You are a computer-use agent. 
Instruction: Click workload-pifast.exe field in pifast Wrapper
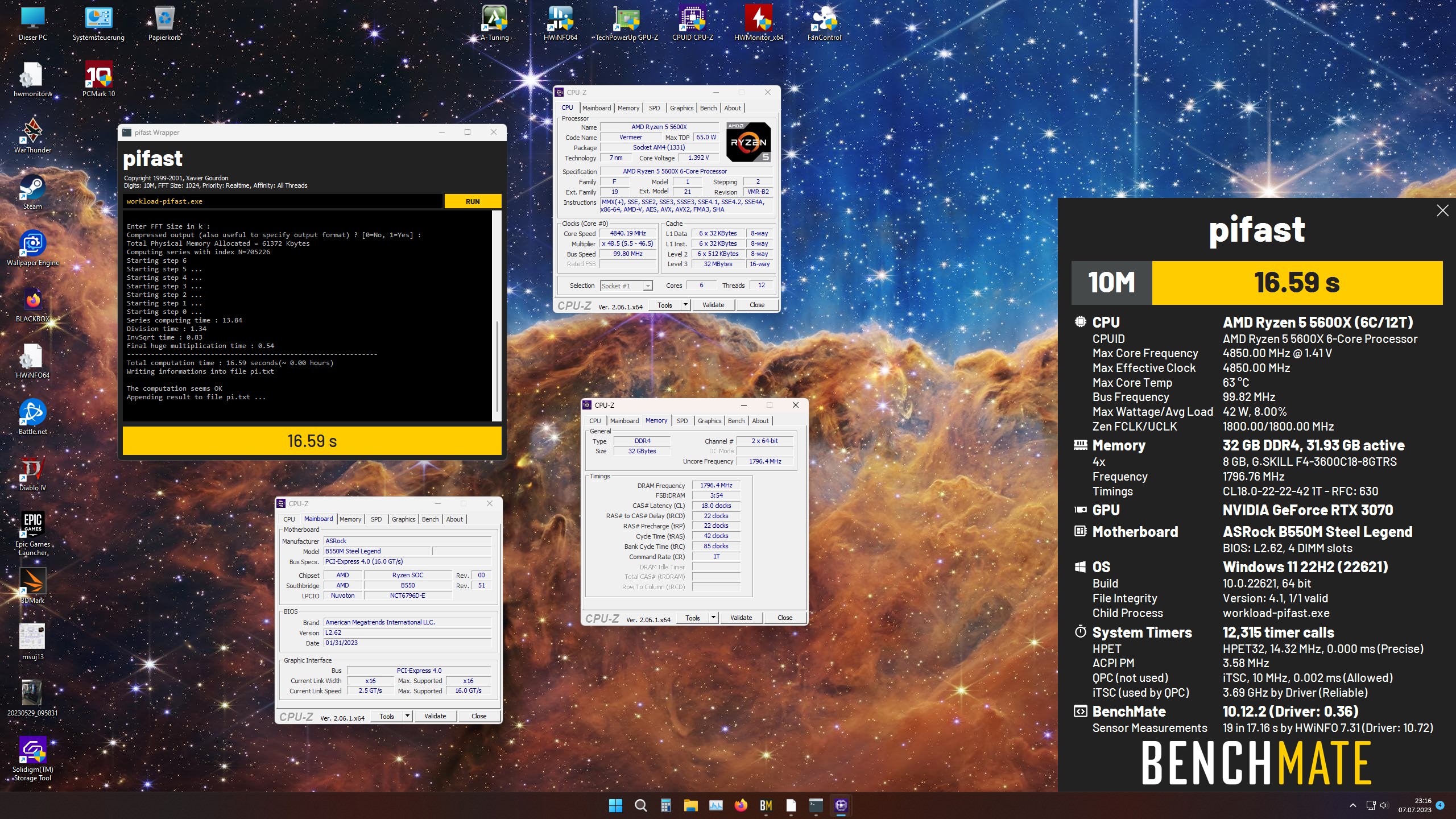pos(283,201)
